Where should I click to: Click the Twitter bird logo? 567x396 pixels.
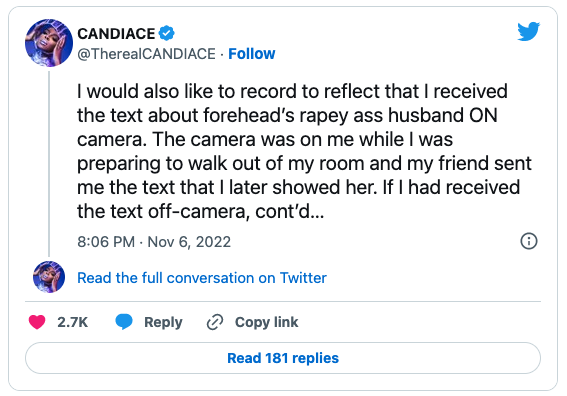click(528, 31)
